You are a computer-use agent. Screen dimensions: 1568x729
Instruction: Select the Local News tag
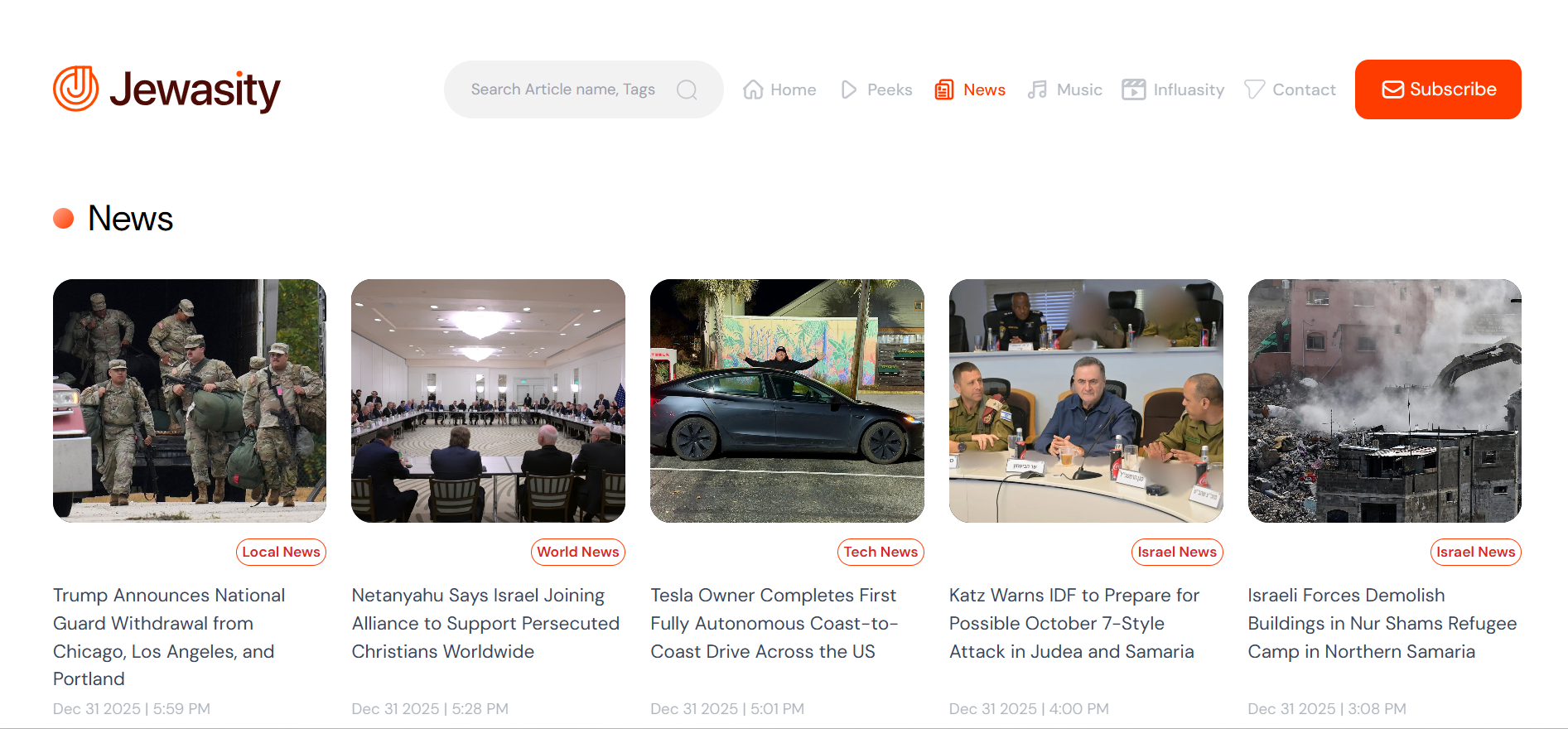[281, 552]
